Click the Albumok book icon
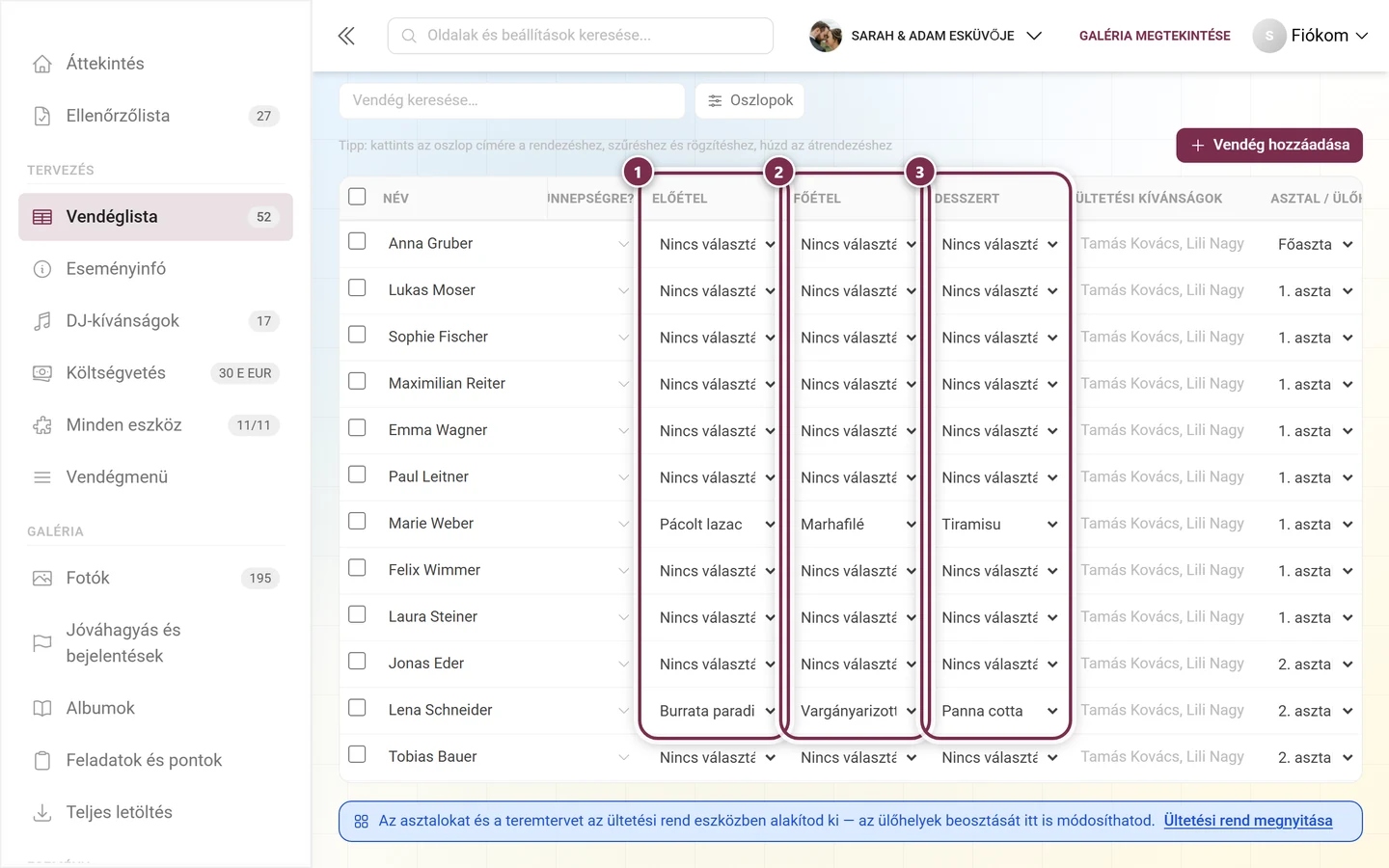Viewport: 1389px width, 868px height. [42, 709]
